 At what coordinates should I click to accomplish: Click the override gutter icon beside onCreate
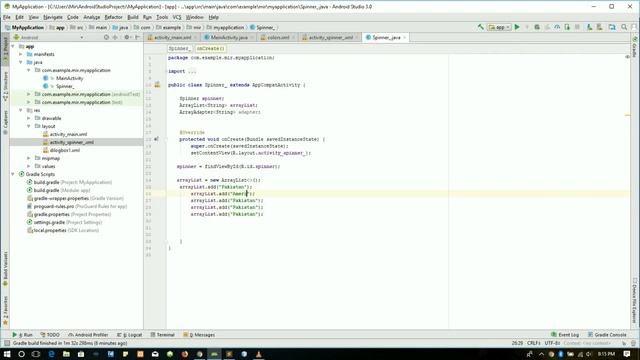pyautogui.click(x=156, y=139)
